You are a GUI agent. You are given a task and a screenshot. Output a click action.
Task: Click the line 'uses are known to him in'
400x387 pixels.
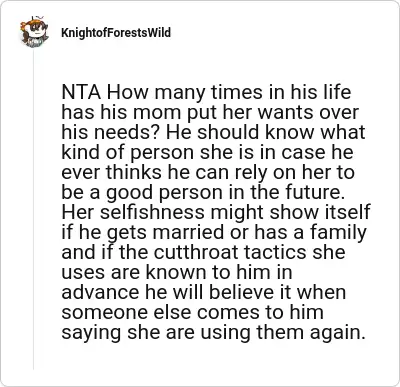[x=177, y=272]
